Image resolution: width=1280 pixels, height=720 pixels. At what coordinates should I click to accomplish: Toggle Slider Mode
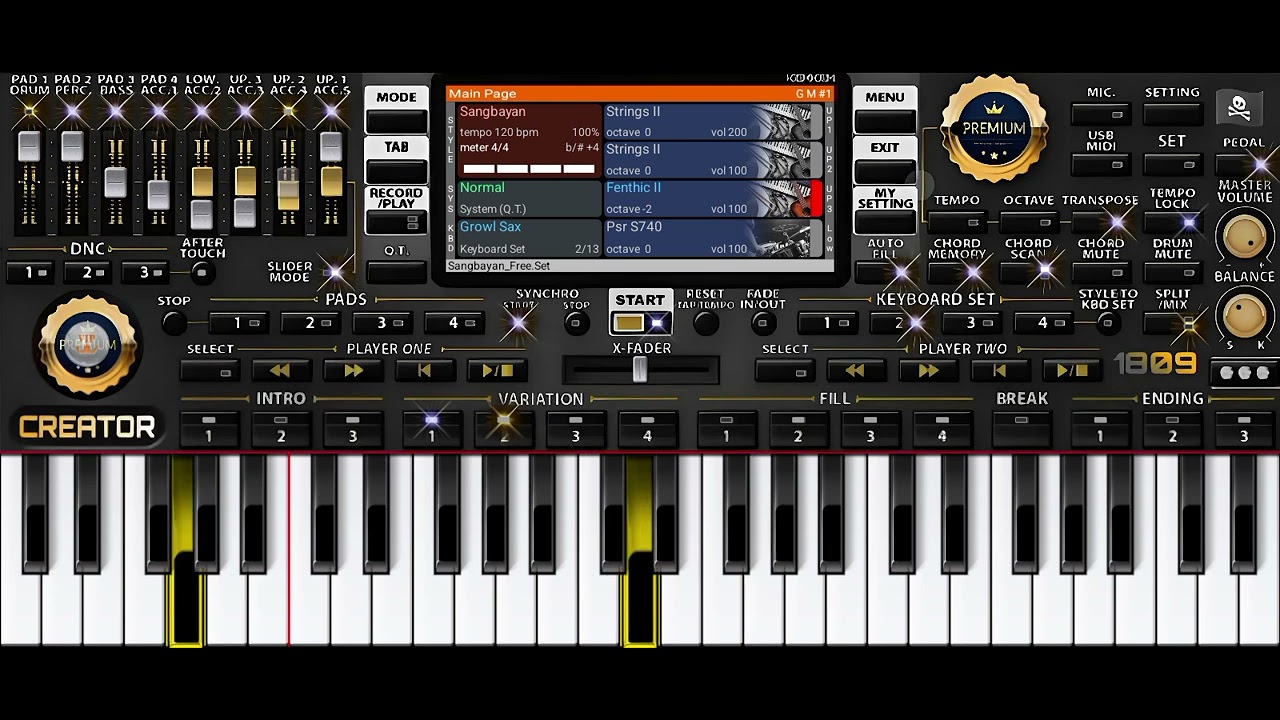coord(334,272)
